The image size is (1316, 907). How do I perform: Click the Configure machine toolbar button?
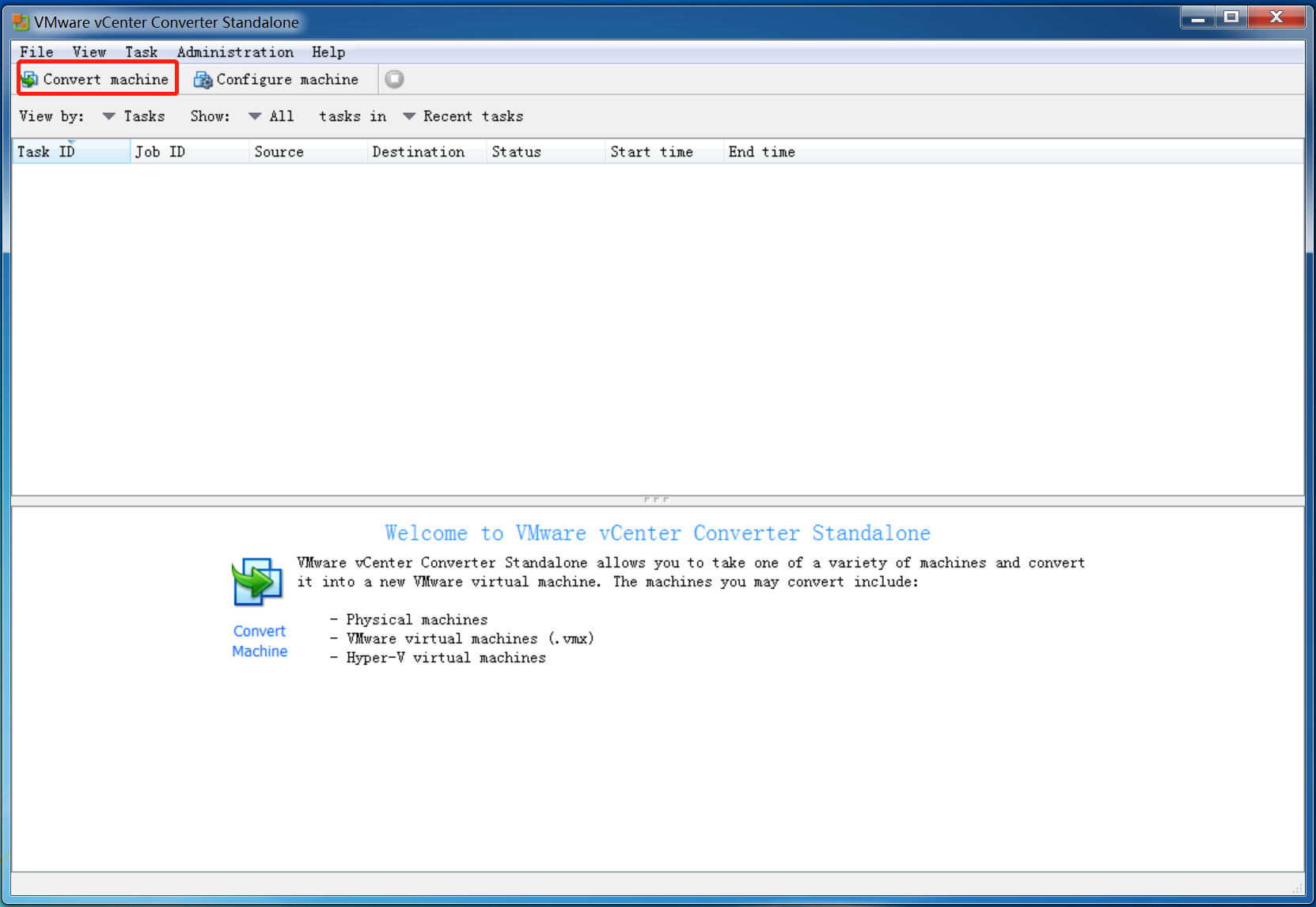pyautogui.click(x=276, y=79)
